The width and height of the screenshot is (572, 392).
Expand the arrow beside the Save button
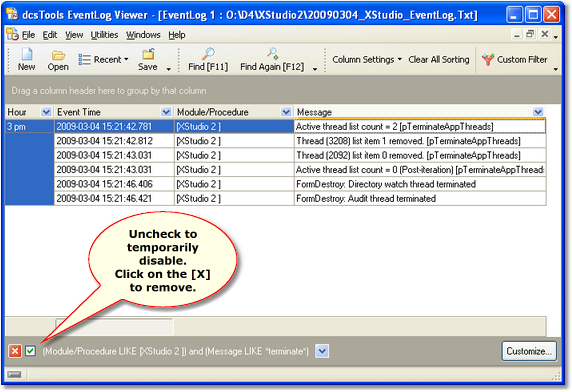[x=169, y=69]
